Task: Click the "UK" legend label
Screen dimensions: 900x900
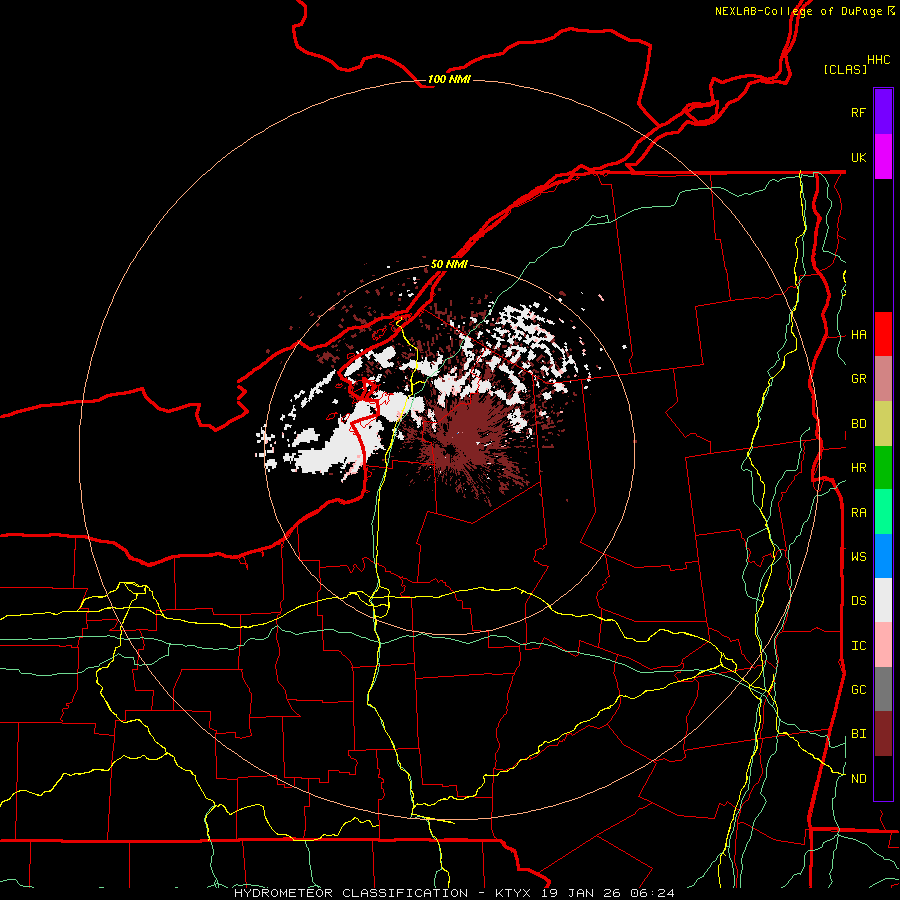Action: pyautogui.click(x=858, y=157)
